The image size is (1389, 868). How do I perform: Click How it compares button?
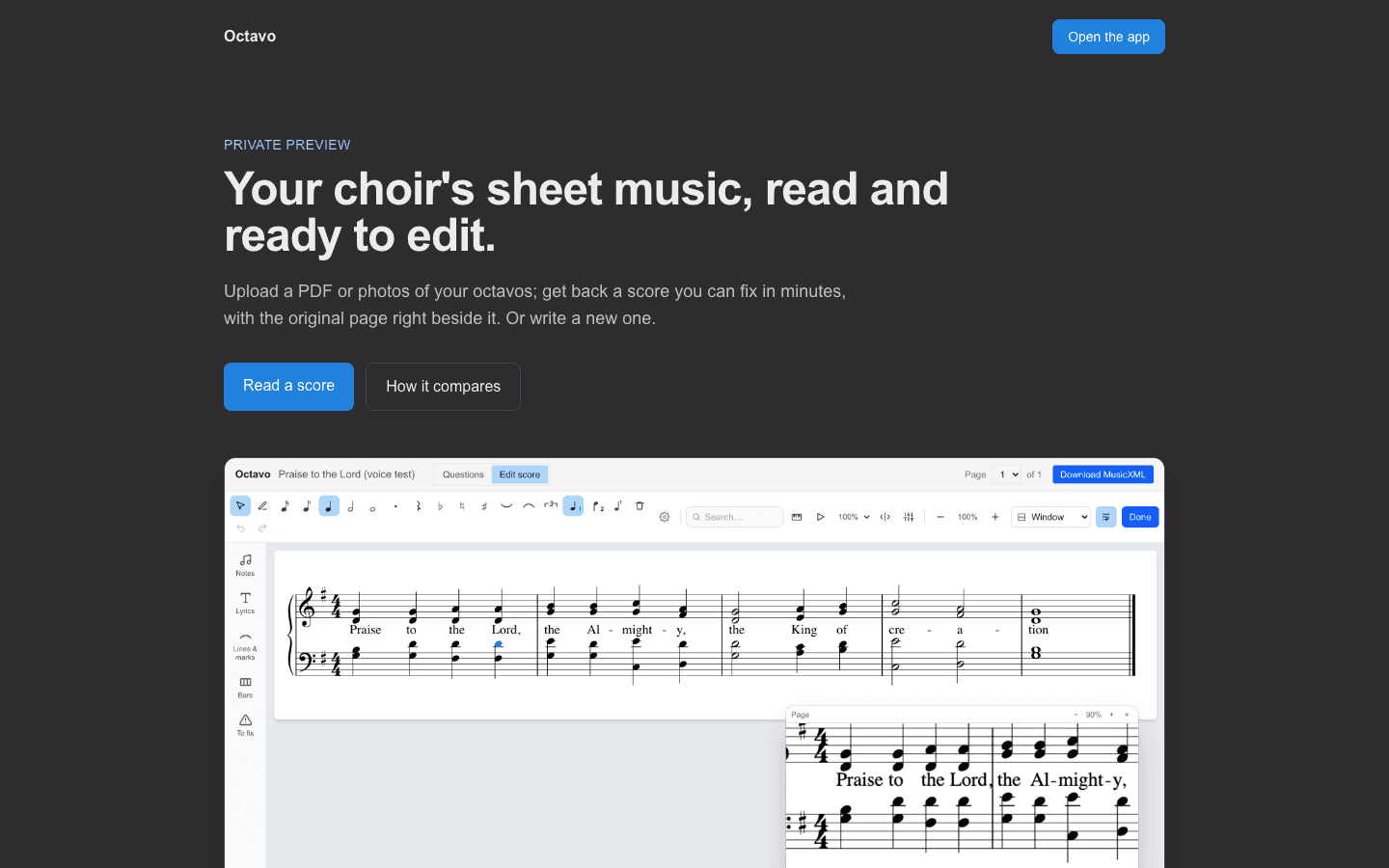(443, 387)
